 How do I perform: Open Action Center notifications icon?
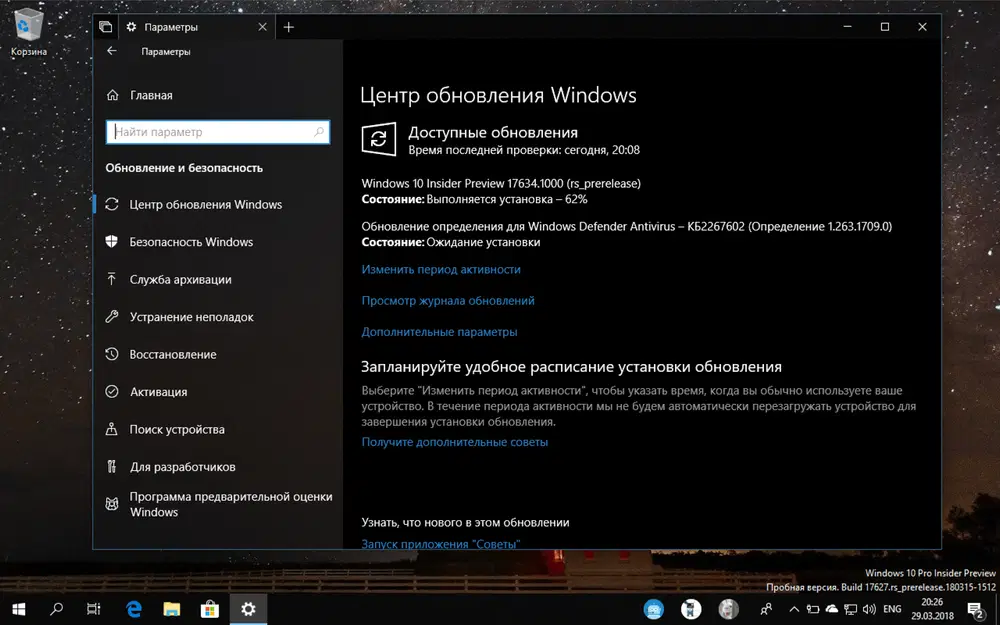976,610
